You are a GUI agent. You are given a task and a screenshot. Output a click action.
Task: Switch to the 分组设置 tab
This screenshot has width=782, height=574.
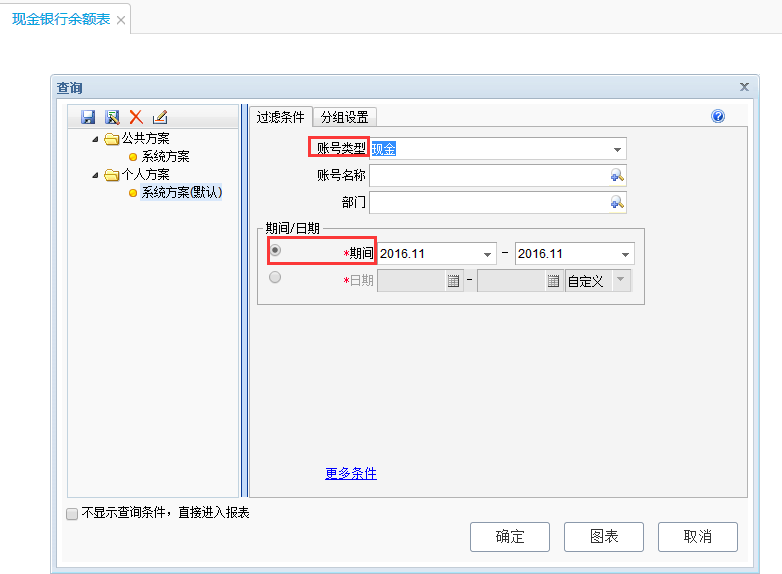point(344,117)
